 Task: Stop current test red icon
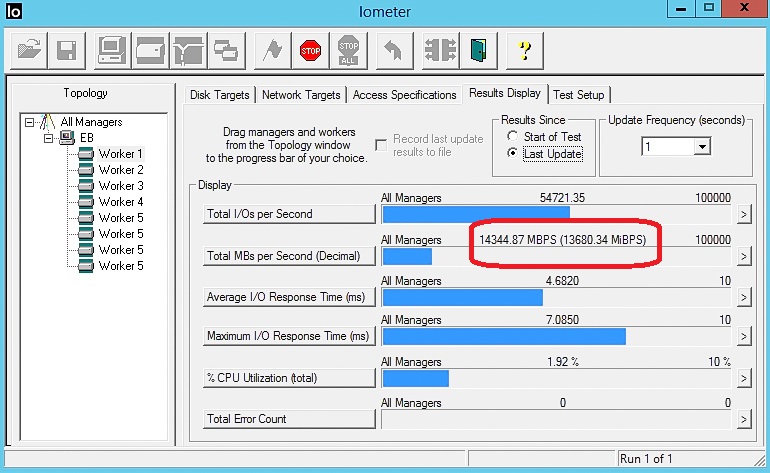310,50
